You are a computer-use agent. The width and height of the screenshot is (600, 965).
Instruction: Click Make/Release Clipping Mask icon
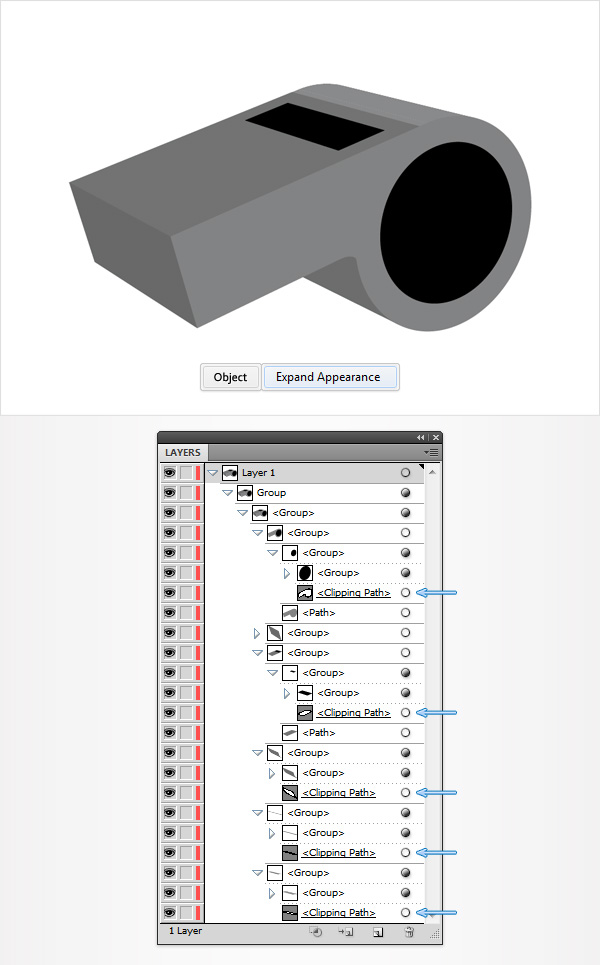tap(316, 932)
